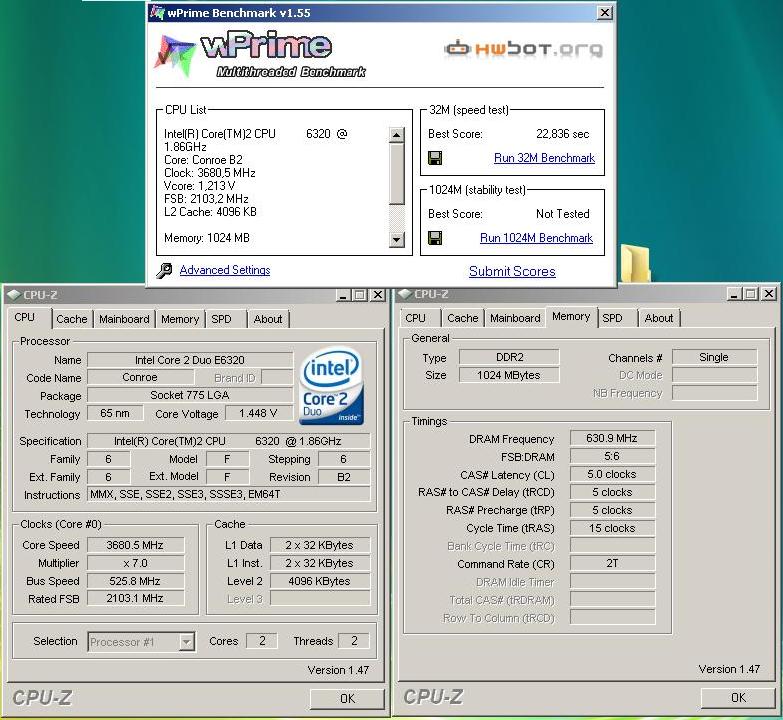Click save icon beside Run 1024M Benchmark
The height and width of the screenshot is (720, 783).
(x=435, y=238)
